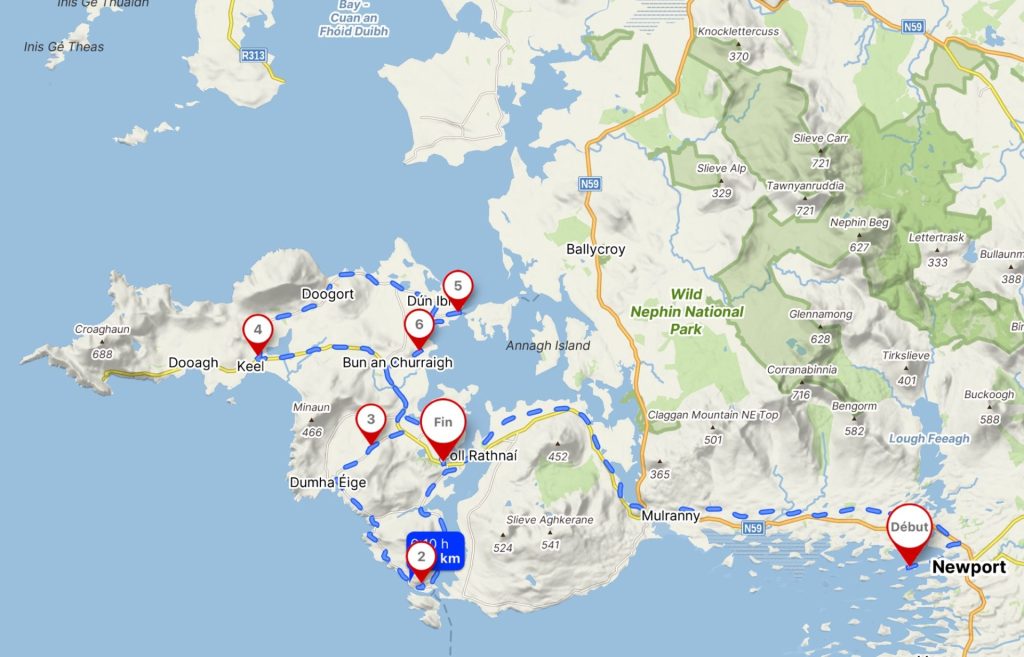Click the Croaghaun 688 peak label
Viewport: 1024px width, 657px height.
pos(102,342)
